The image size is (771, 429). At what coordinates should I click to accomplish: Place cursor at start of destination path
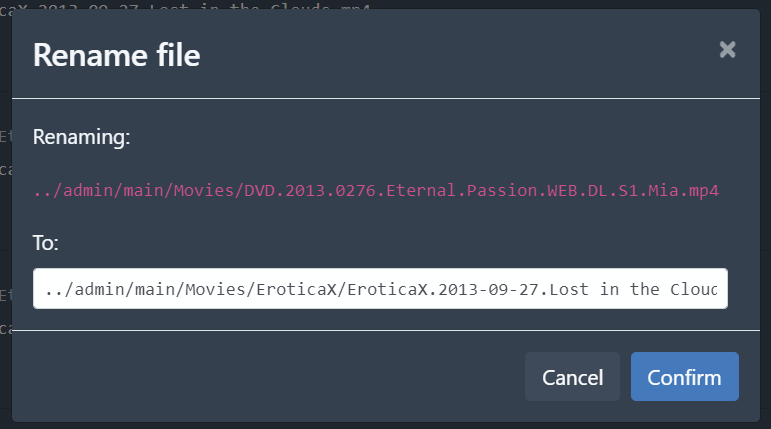[x=44, y=290]
